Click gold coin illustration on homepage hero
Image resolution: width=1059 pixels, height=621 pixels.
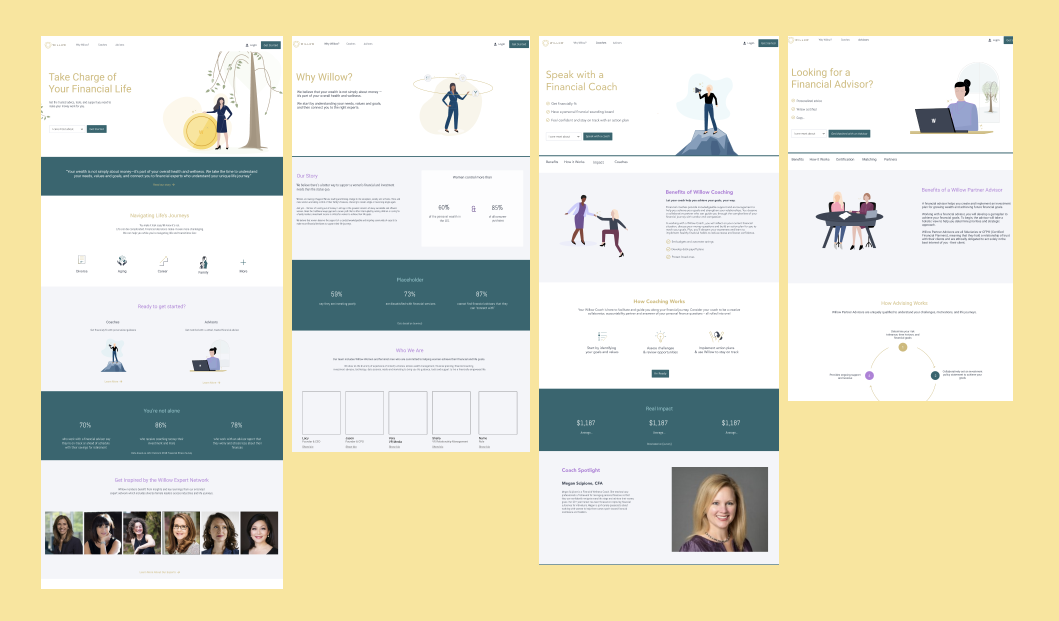tap(200, 131)
